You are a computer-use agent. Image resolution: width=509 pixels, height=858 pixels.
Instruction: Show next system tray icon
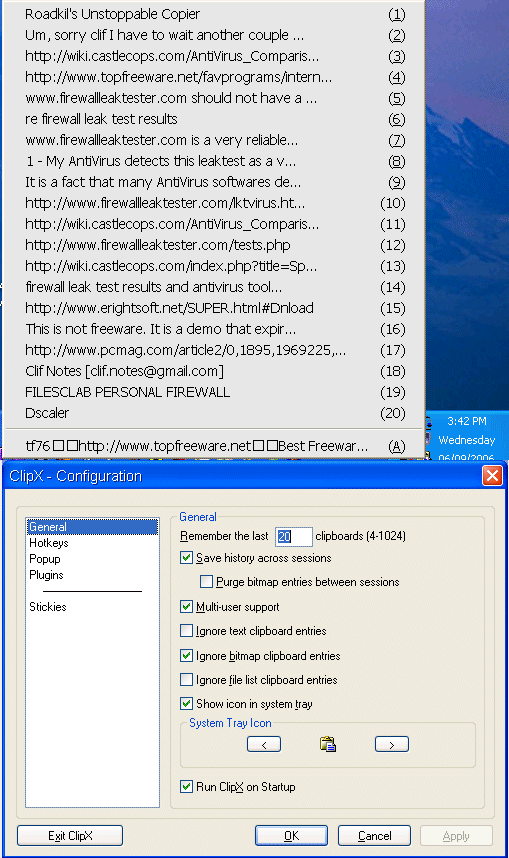pos(392,744)
